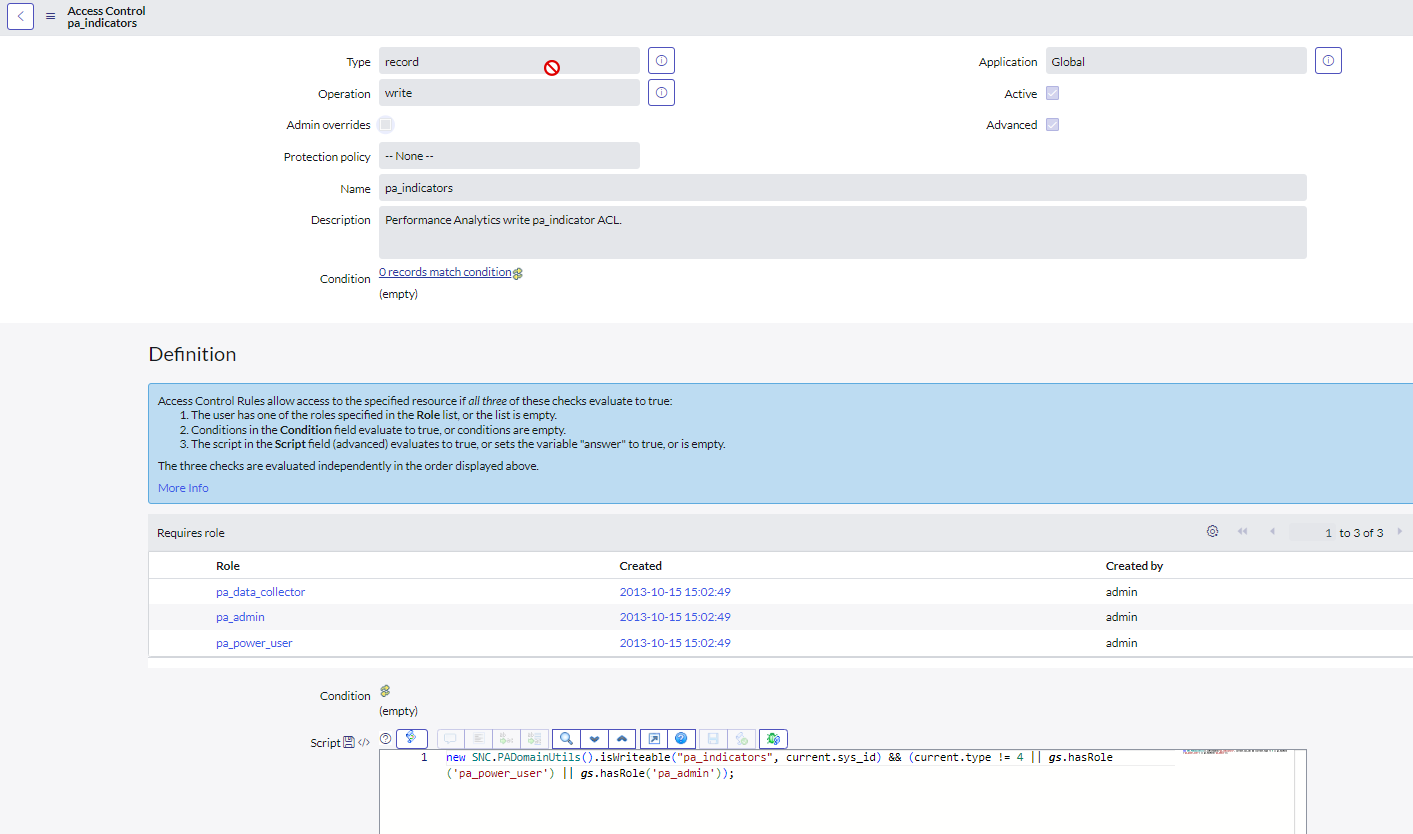Image resolution: width=1413 pixels, height=834 pixels.
Task: Click the '0 records match condition' link
Action: (445, 272)
